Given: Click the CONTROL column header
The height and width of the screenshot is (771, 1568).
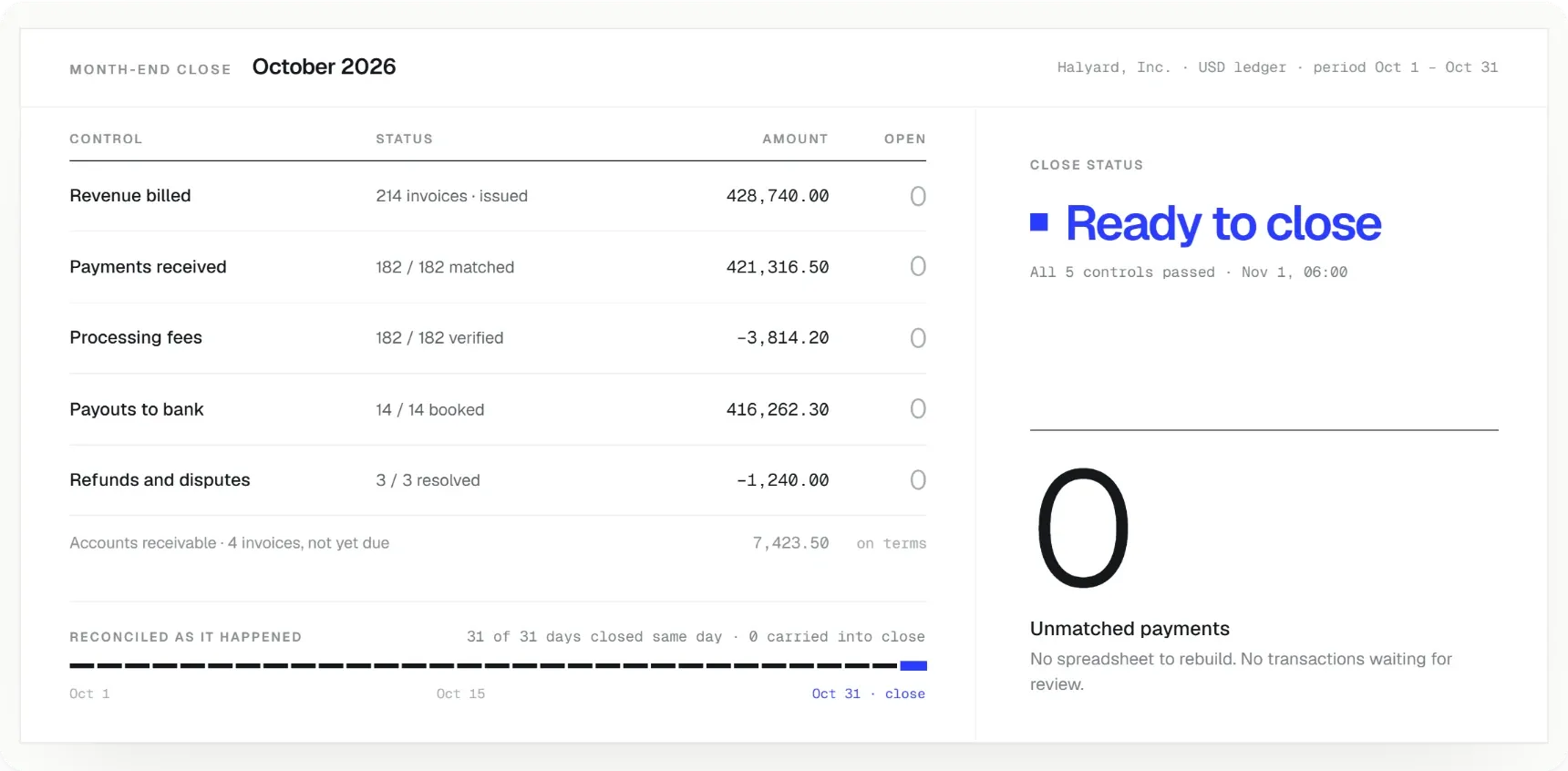Looking at the screenshot, I should (106, 139).
